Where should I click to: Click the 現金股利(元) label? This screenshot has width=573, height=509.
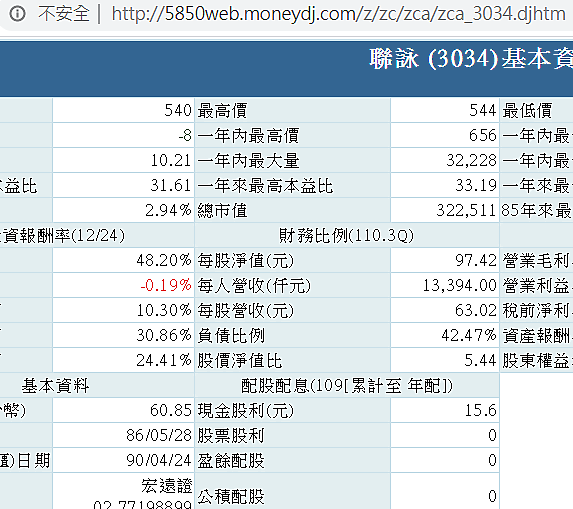point(246,411)
